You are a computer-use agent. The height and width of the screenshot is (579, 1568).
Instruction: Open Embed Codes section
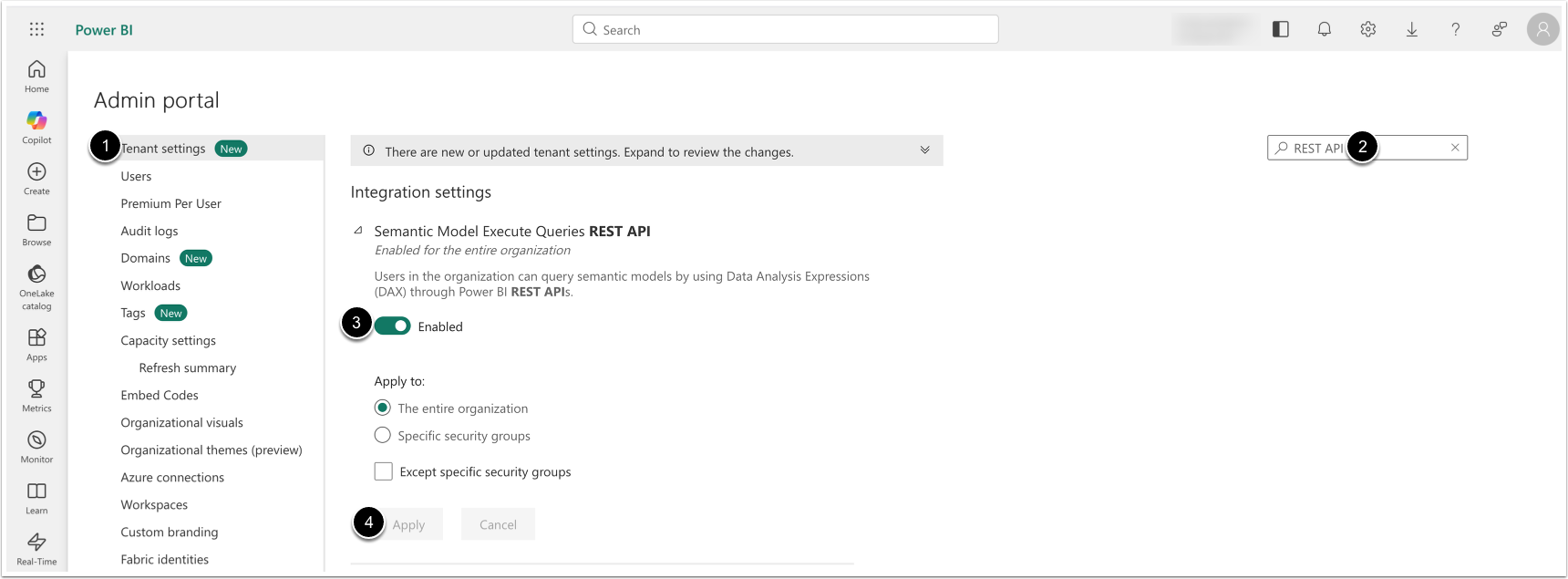pos(160,395)
